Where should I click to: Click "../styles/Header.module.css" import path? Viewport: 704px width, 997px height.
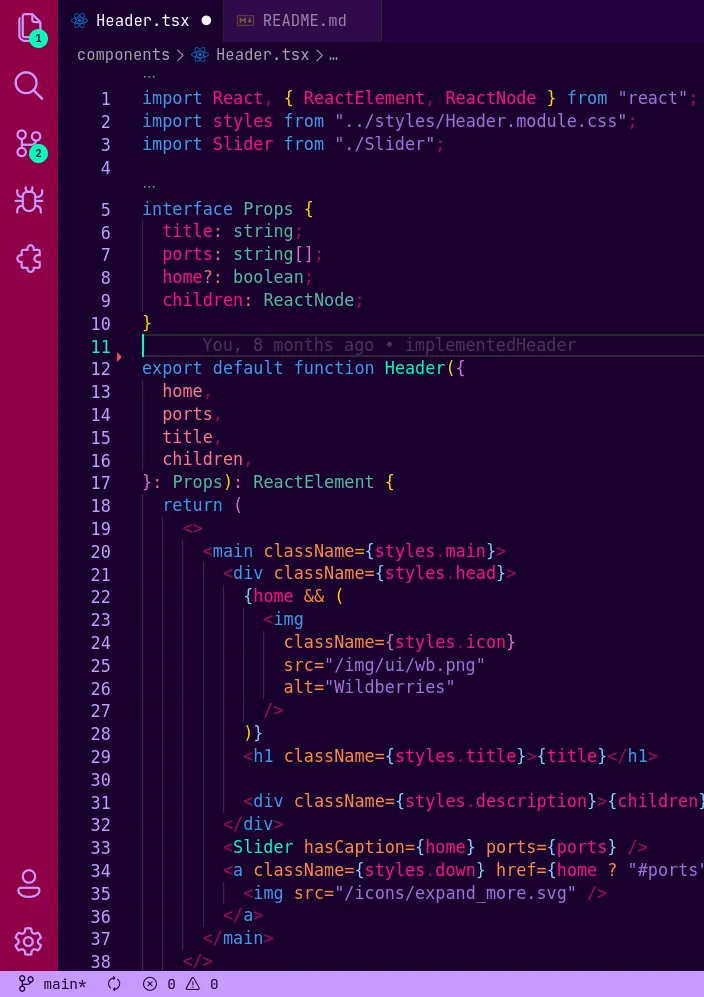click(481, 121)
